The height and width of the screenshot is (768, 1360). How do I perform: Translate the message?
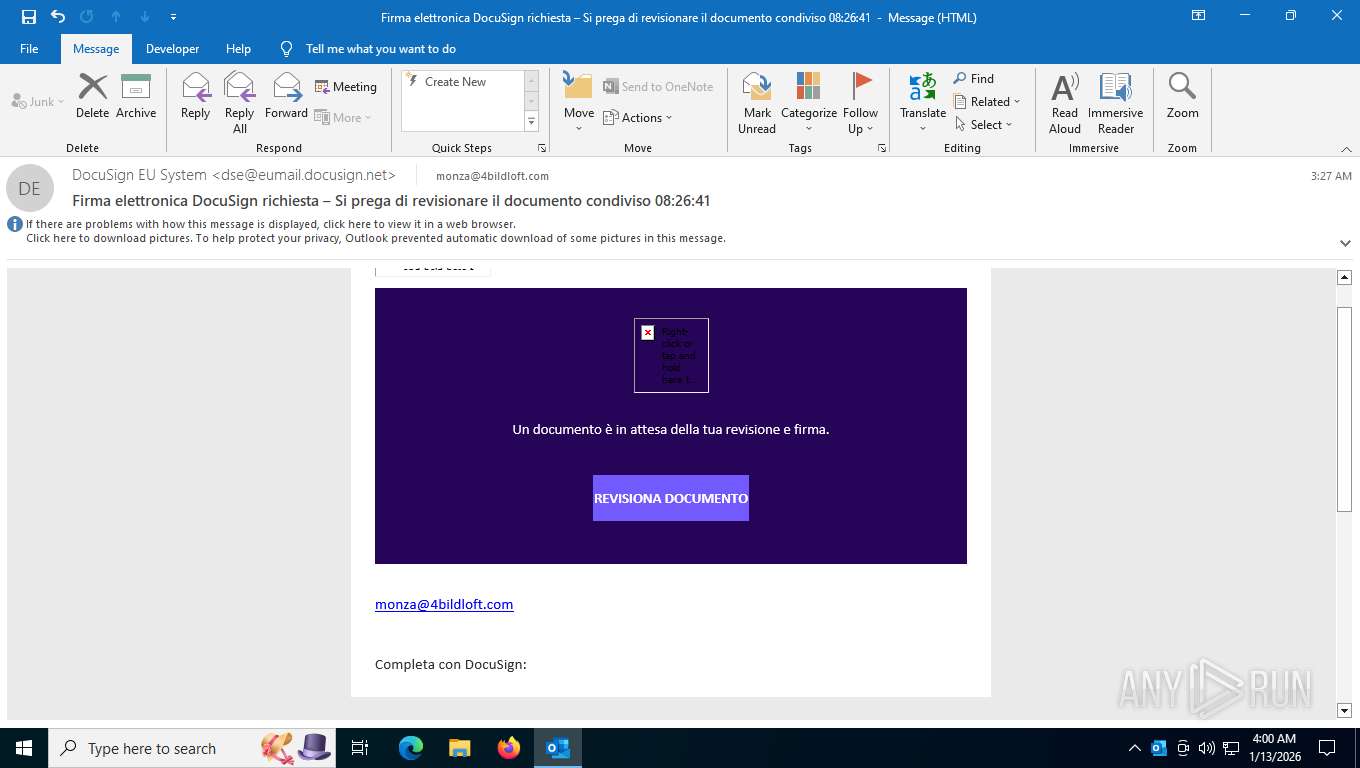click(923, 103)
